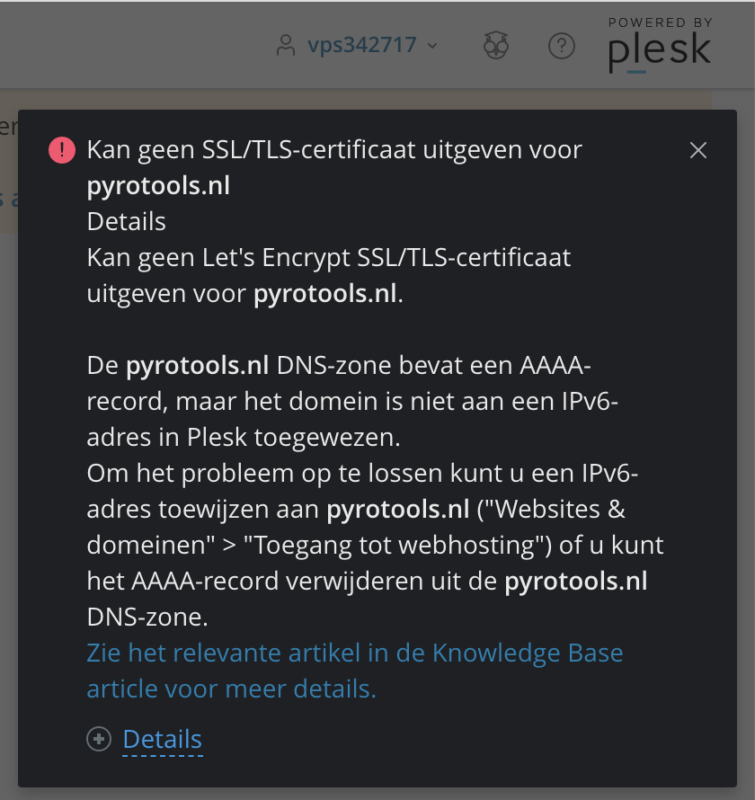Open the Plesk Advisor owl icon
755x800 pixels.
click(x=496, y=46)
